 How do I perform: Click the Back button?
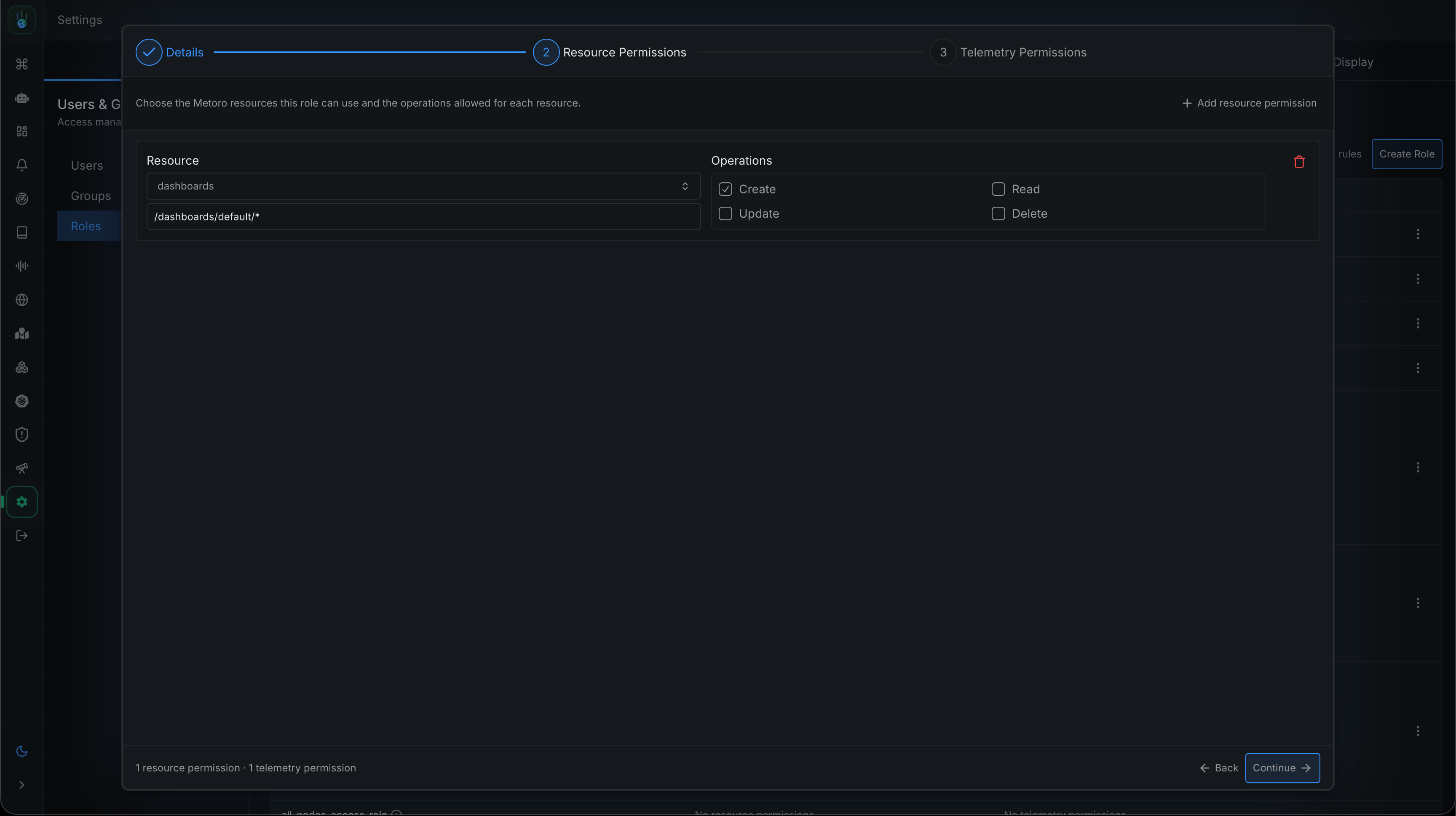click(1219, 768)
